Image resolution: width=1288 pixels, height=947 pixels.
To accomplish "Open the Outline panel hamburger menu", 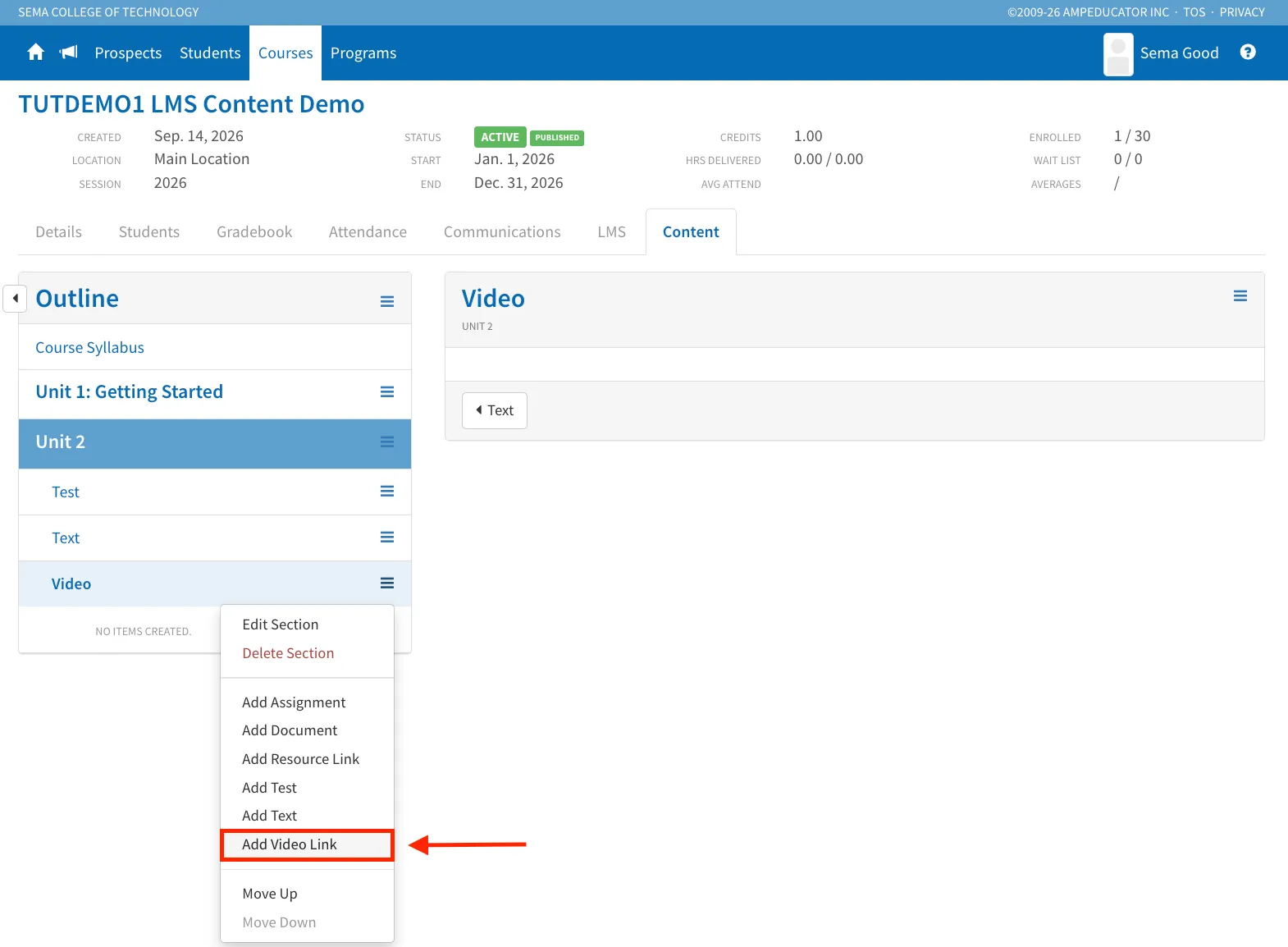I will [x=387, y=302].
